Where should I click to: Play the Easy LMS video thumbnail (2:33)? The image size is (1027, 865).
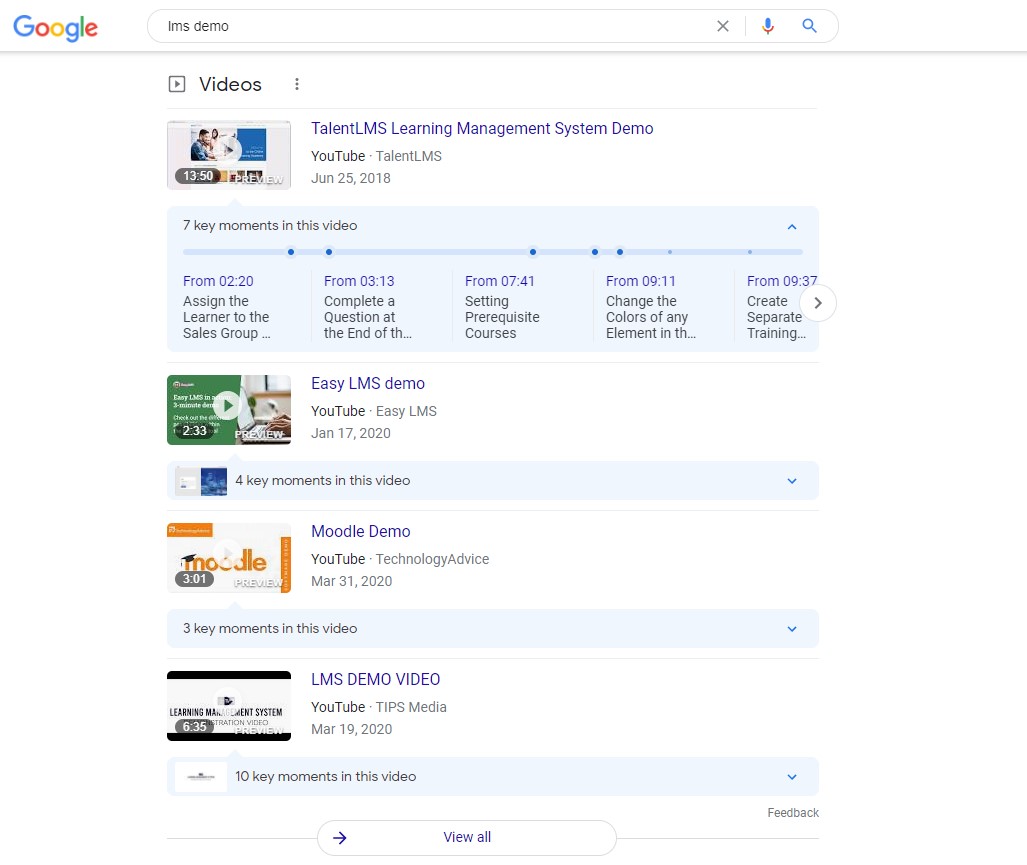[x=229, y=410]
